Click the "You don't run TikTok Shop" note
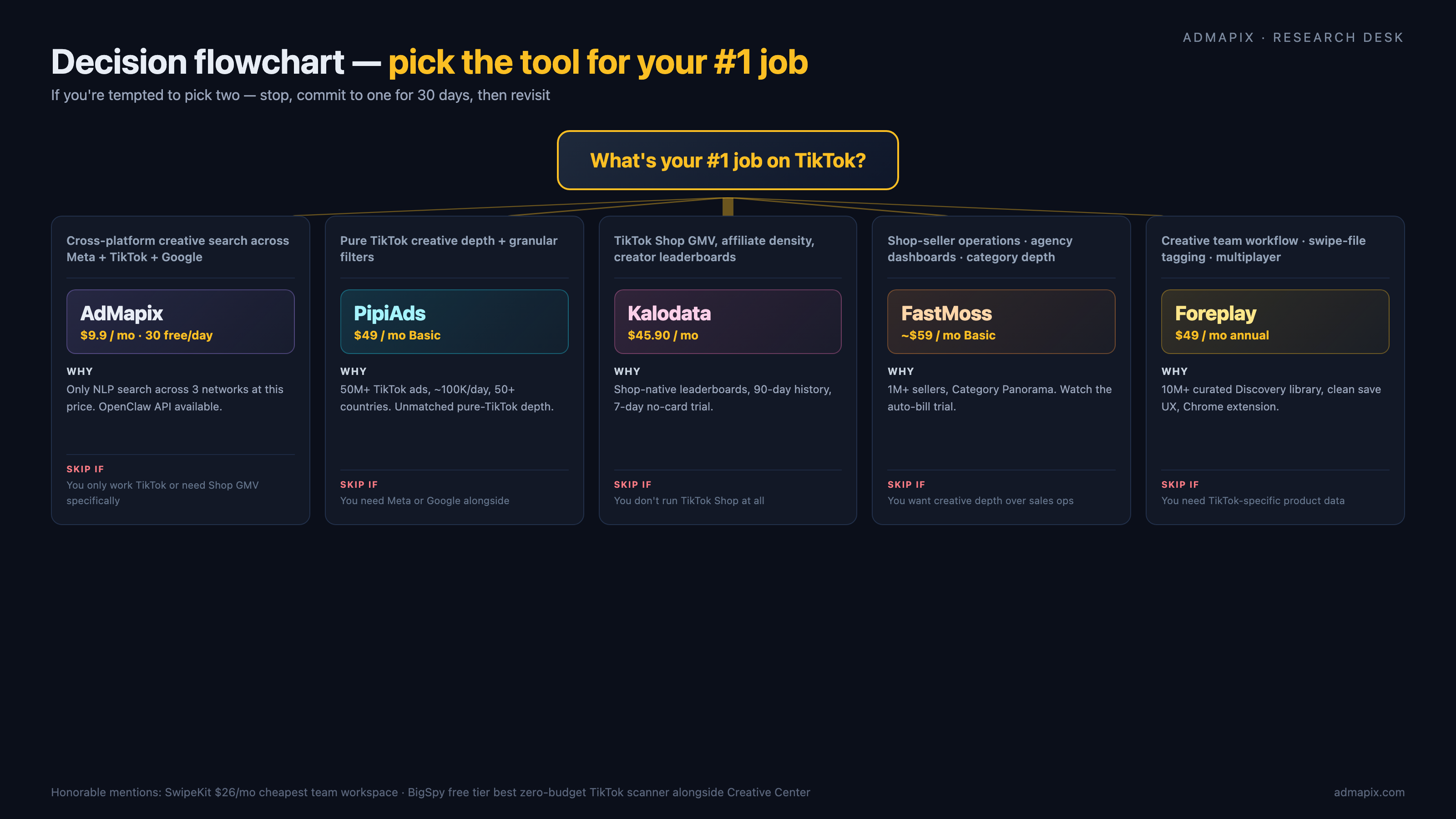This screenshot has width=1456, height=819. tap(688, 501)
